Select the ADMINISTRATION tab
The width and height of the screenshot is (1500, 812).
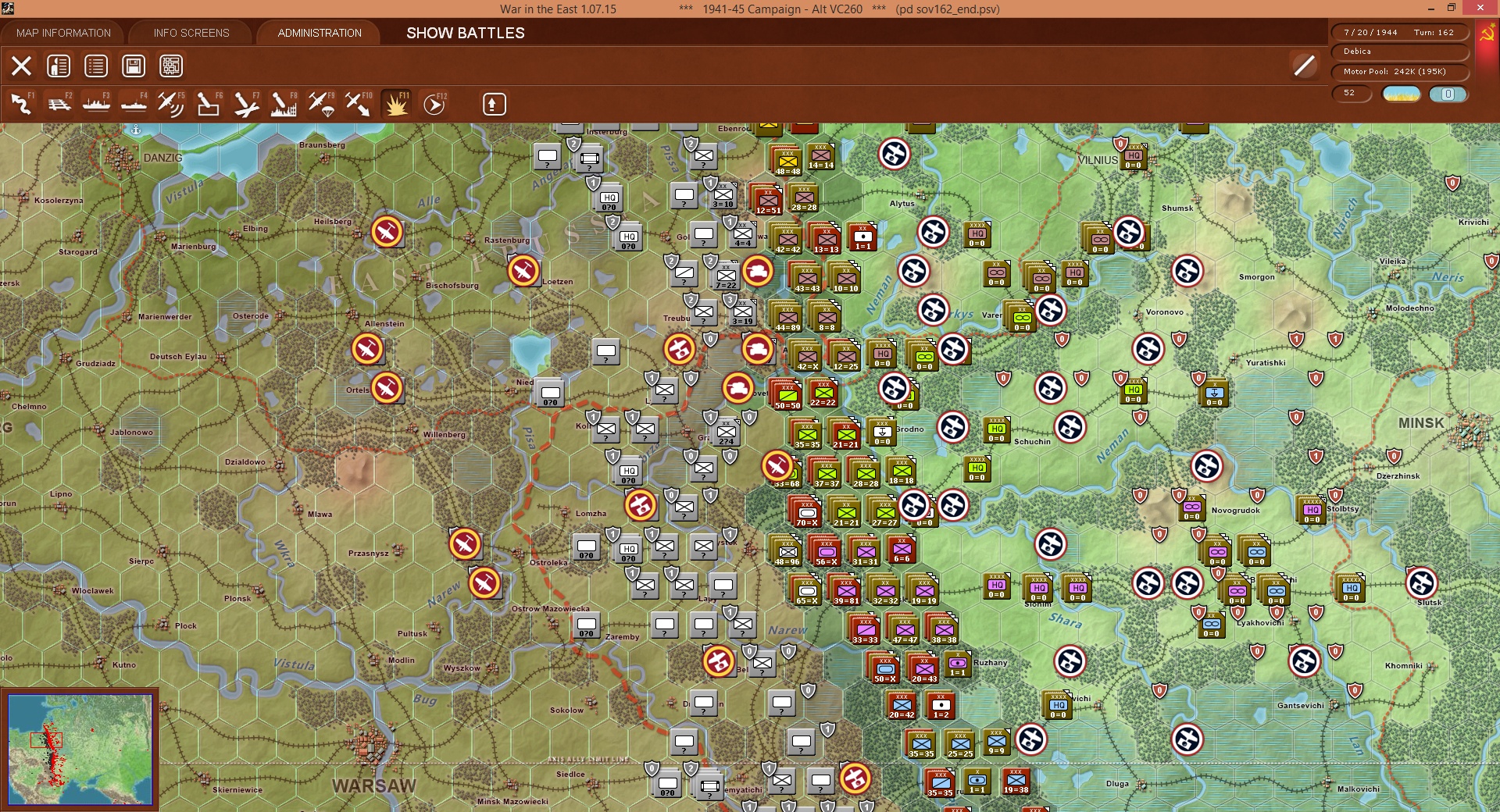(320, 33)
